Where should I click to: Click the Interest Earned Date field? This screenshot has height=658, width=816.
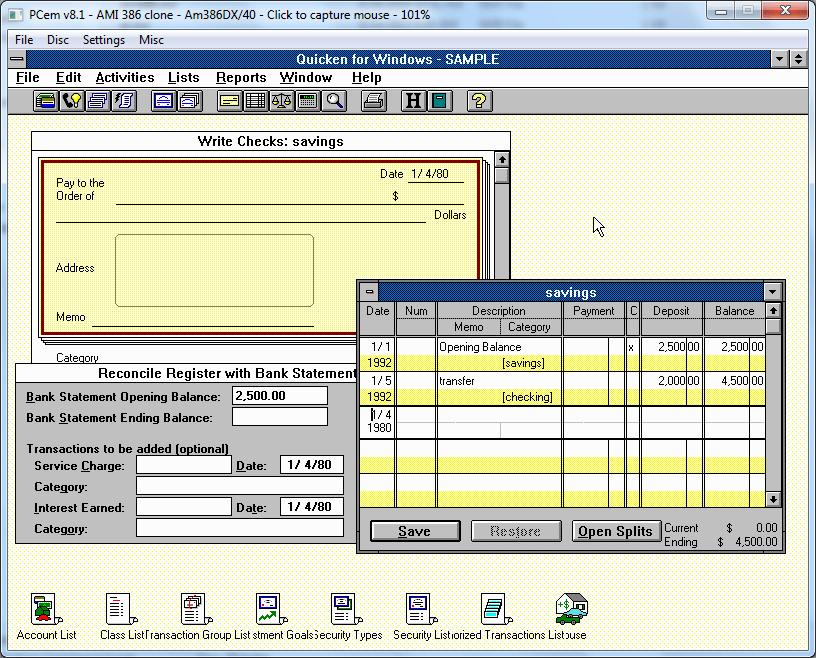(x=312, y=507)
